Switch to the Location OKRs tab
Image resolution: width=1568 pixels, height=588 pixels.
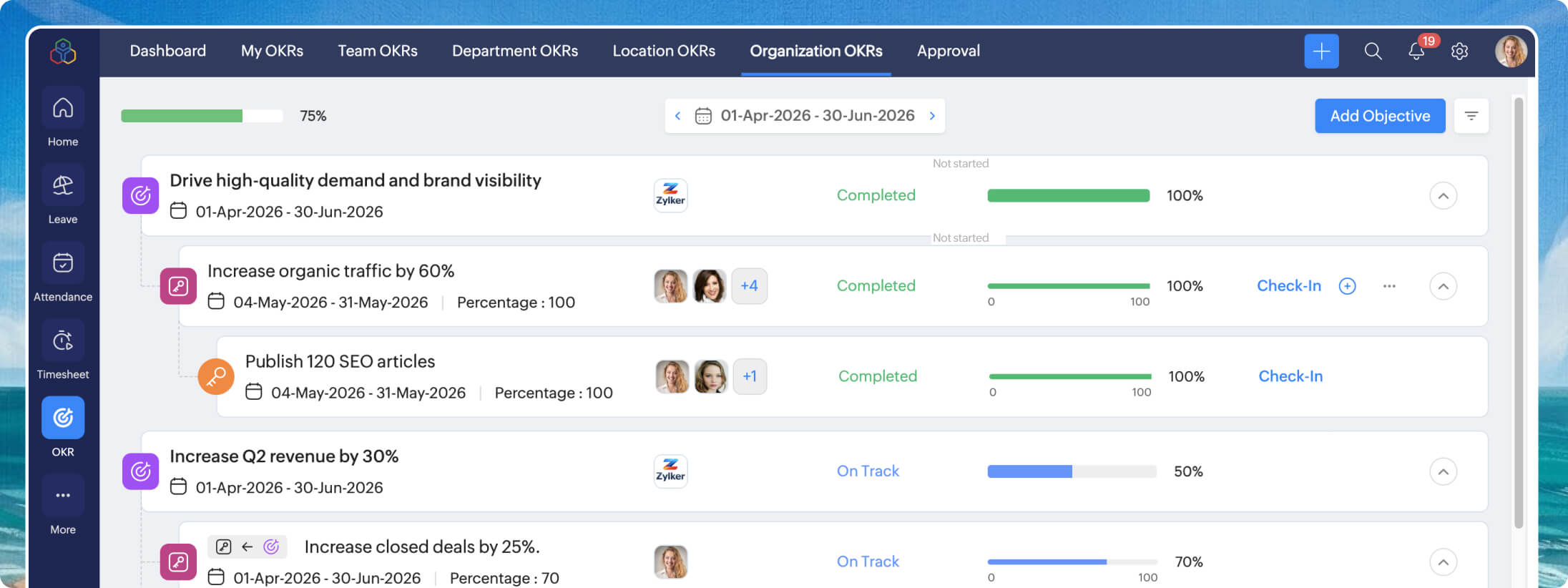664,51
